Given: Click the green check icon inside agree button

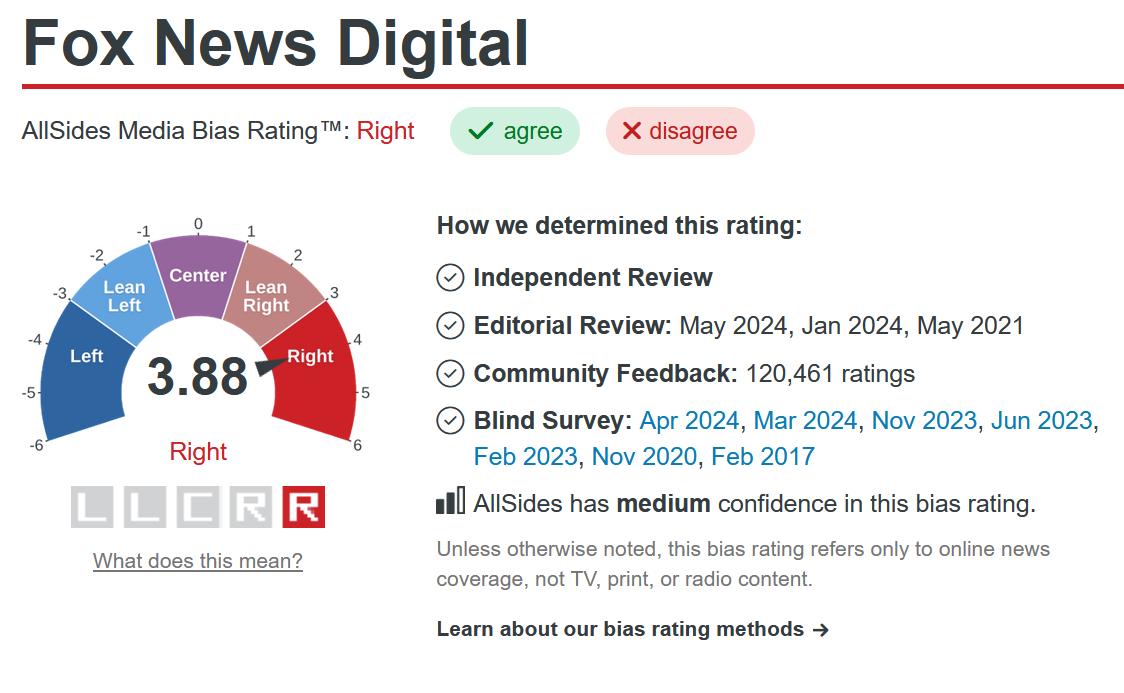Looking at the screenshot, I should pyautogui.click(x=480, y=130).
